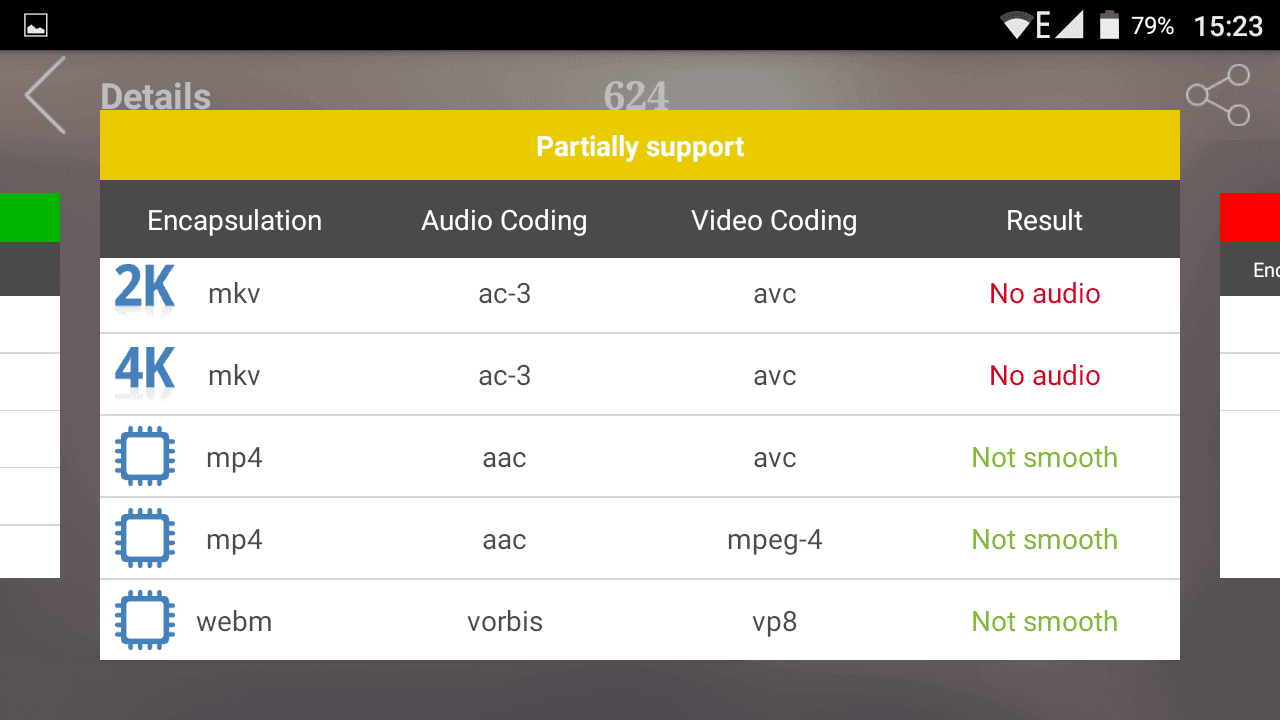Tap the red panel on right edge
Screen dimensions: 1280x720
1250,218
